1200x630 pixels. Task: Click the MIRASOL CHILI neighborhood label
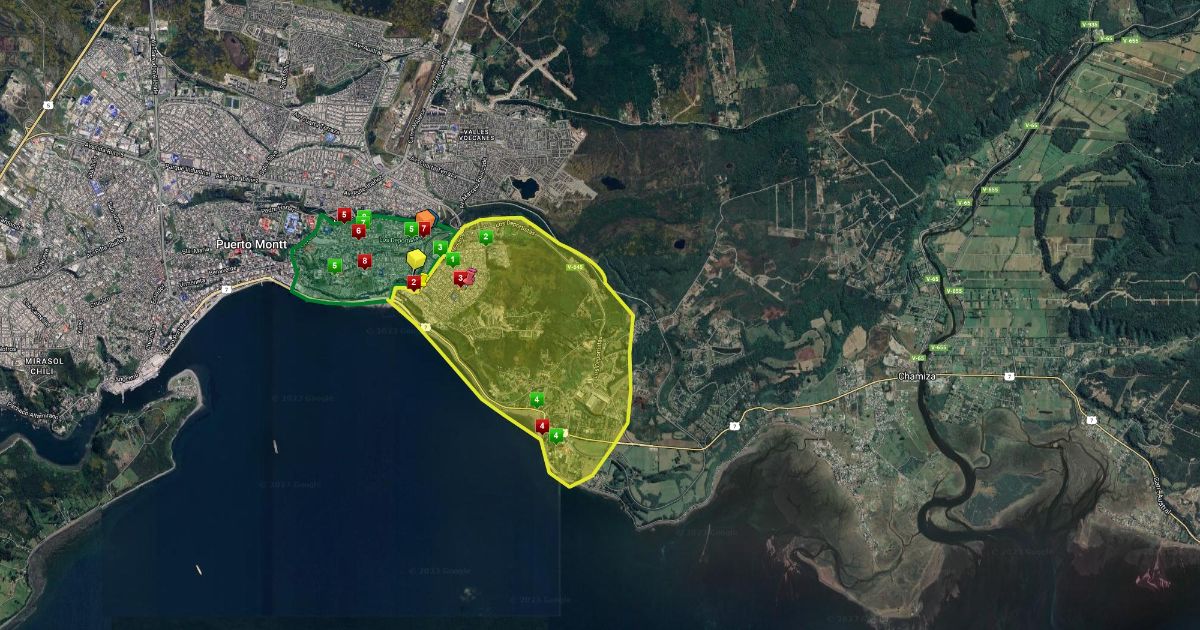[x=44, y=366]
